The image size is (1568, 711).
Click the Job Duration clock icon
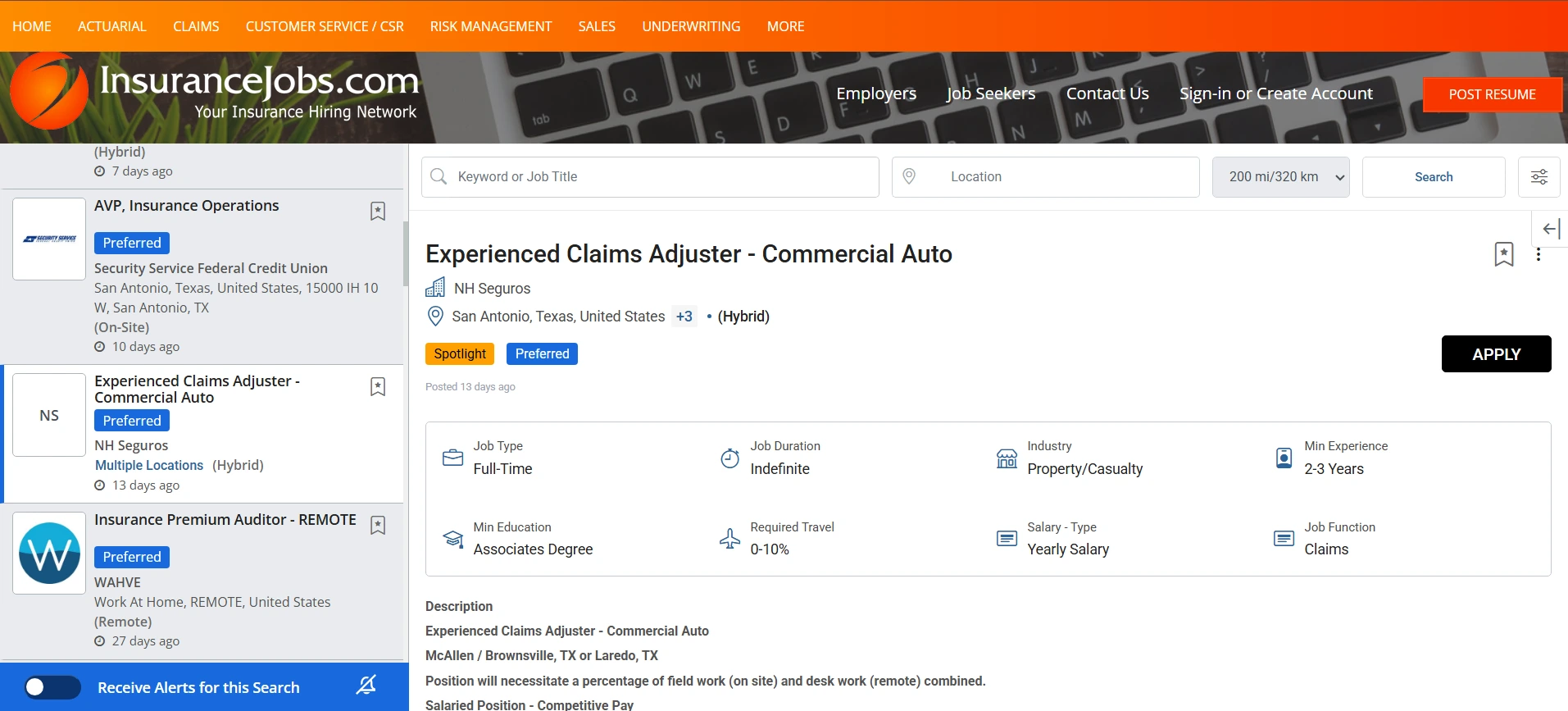(729, 458)
